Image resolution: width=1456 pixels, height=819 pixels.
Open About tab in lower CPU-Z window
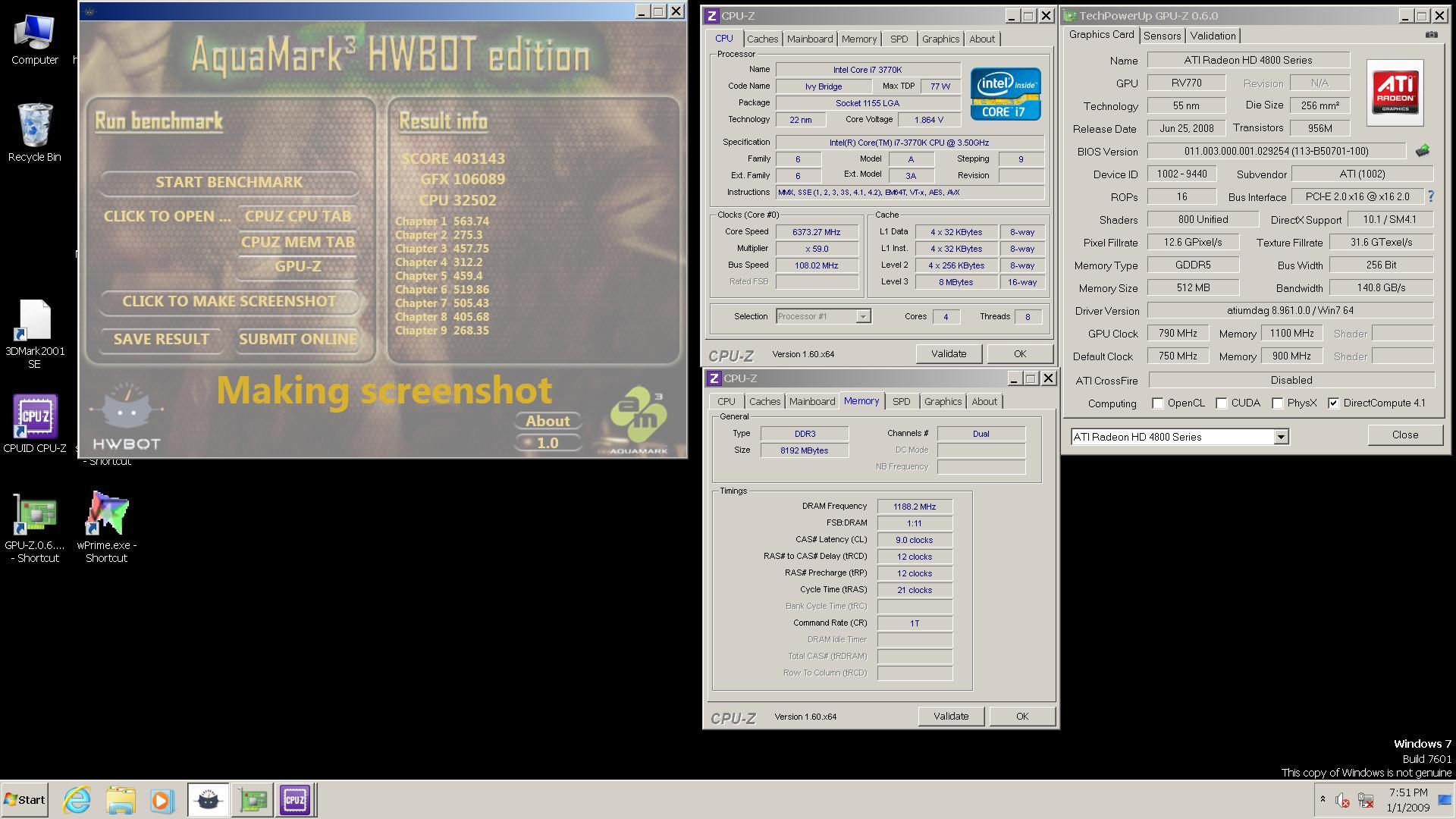tap(984, 401)
